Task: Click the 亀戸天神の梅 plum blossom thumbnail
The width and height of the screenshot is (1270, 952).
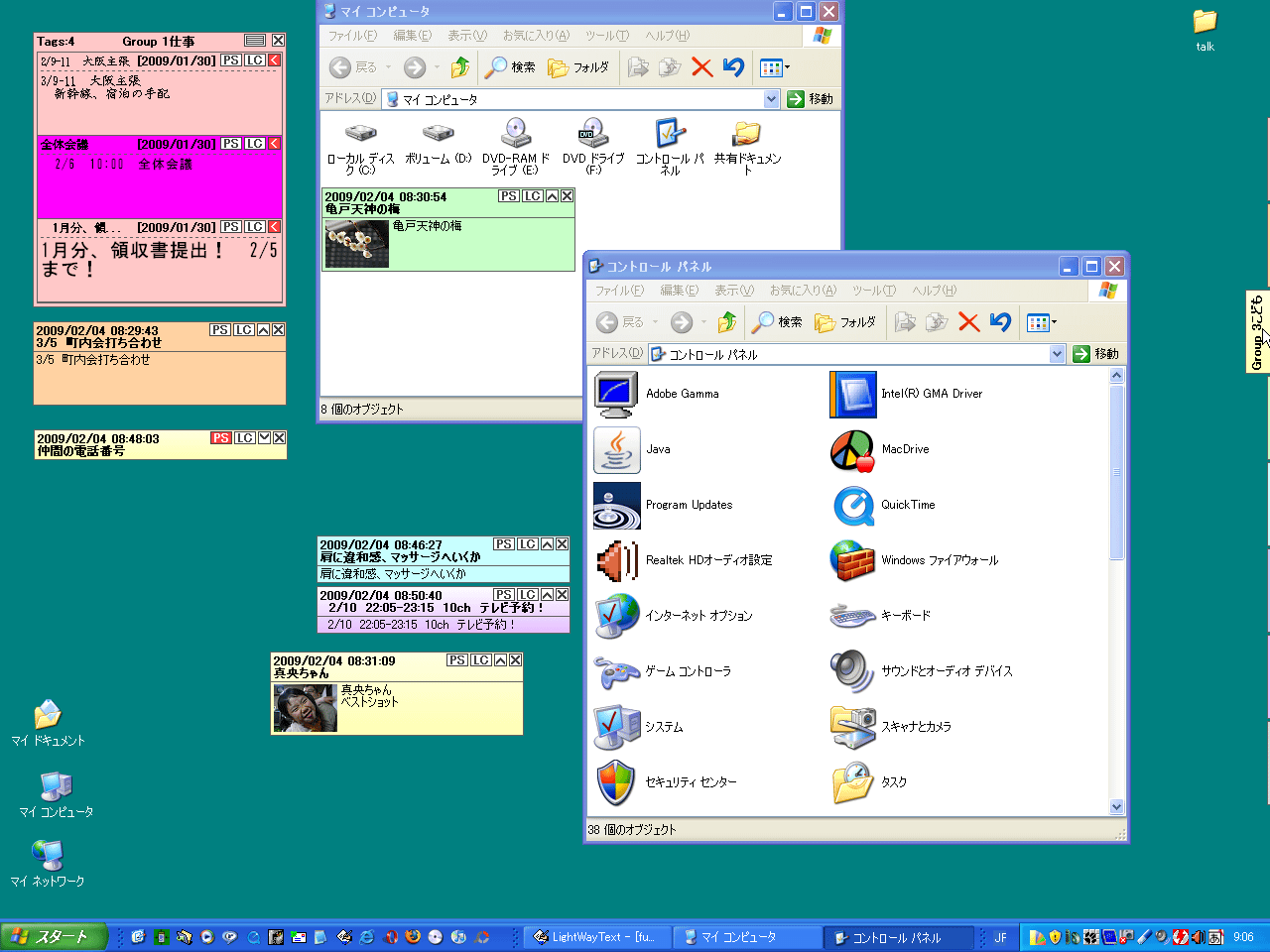Action: [x=356, y=244]
